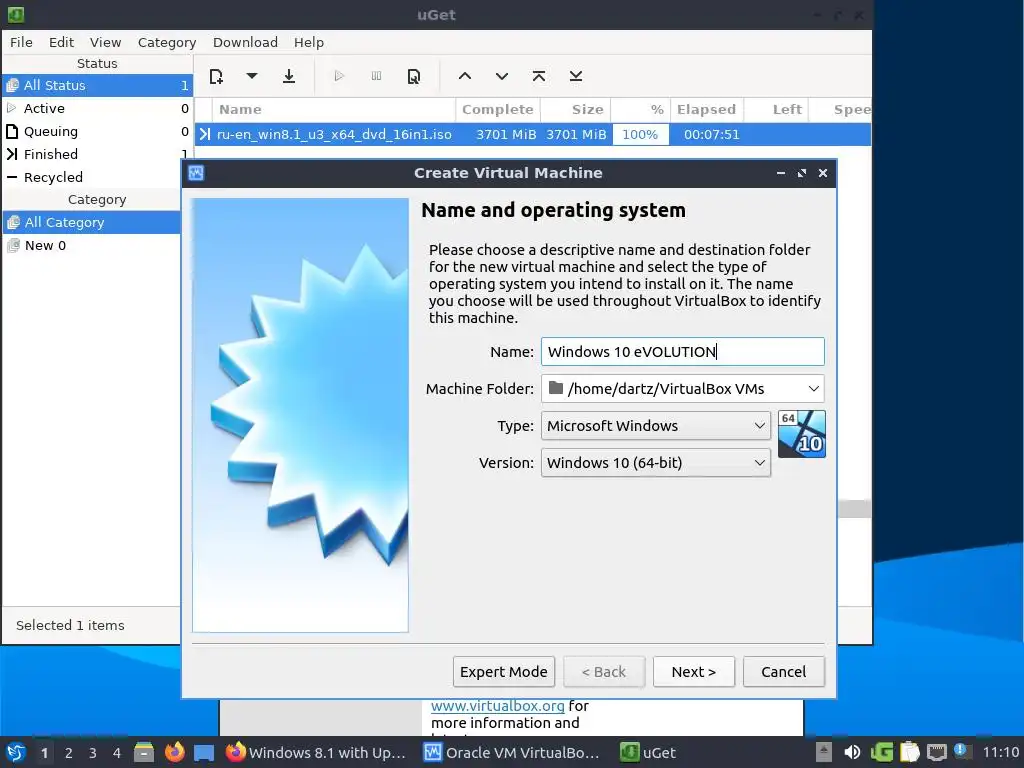
Task: Click the Windows 10 64-bit OS icon
Action: (801, 434)
